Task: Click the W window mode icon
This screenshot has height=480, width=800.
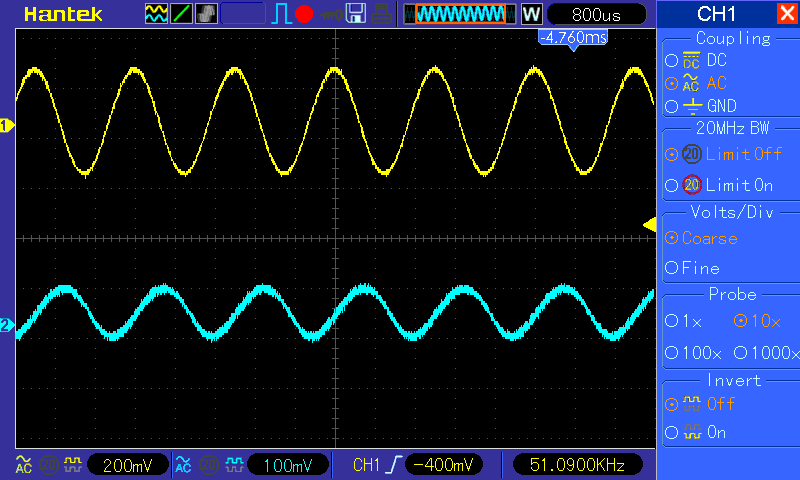Action: click(531, 14)
